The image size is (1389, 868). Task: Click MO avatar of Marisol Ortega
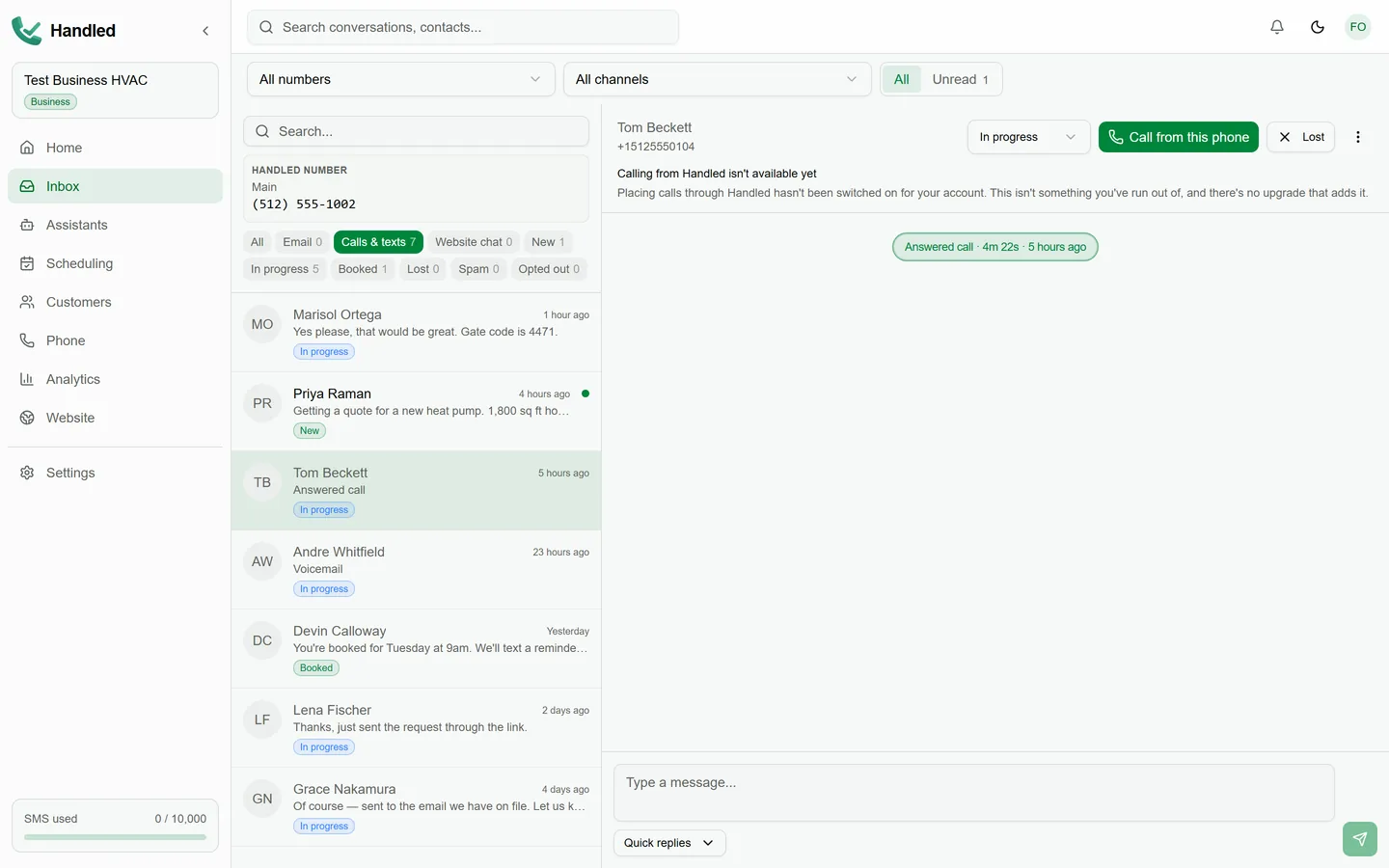click(x=262, y=324)
